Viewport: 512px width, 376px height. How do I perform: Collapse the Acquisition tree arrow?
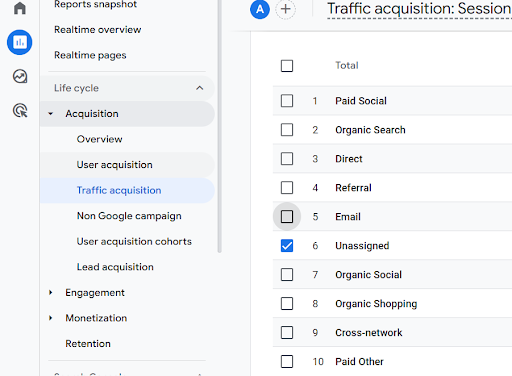coord(50,114)
